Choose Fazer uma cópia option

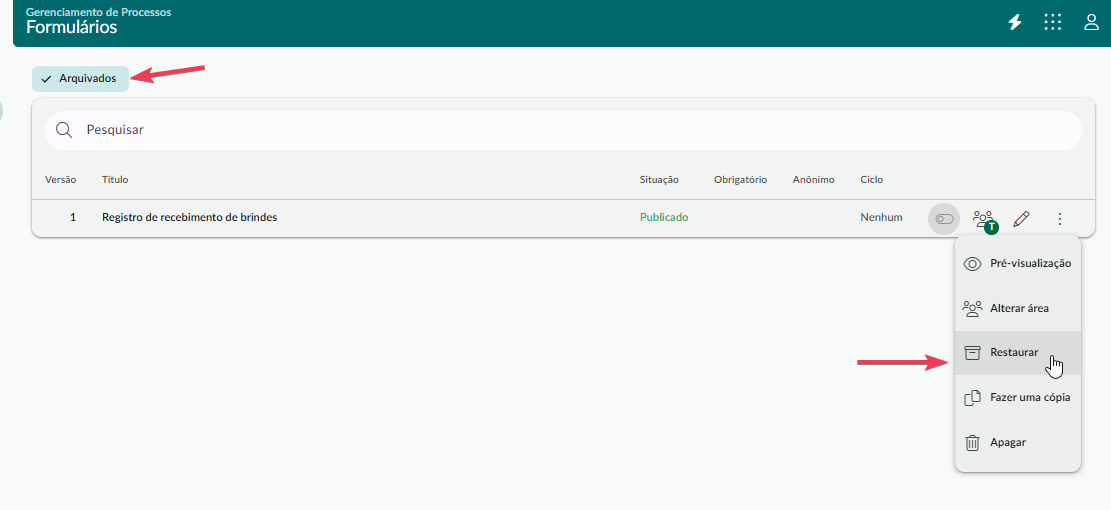(1017, 397)
